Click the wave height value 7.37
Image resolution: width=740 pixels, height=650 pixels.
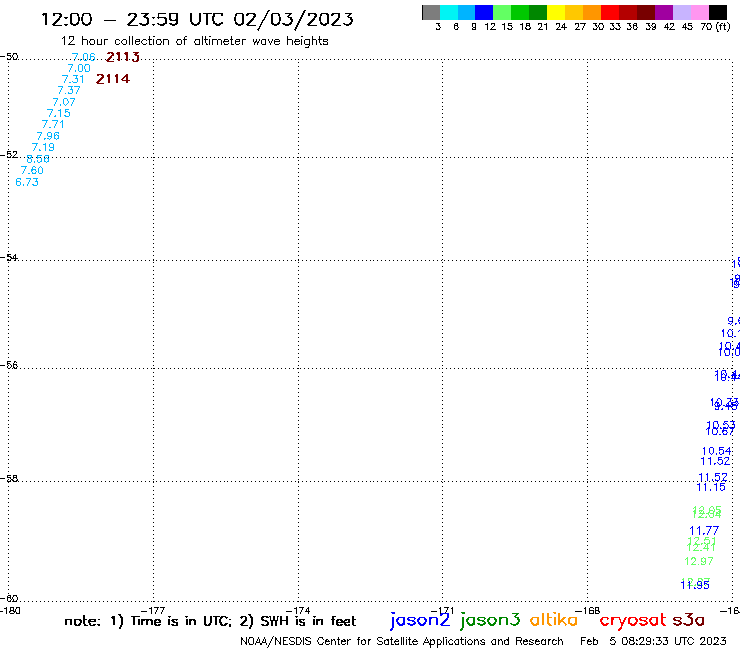(x=69, y=90)
